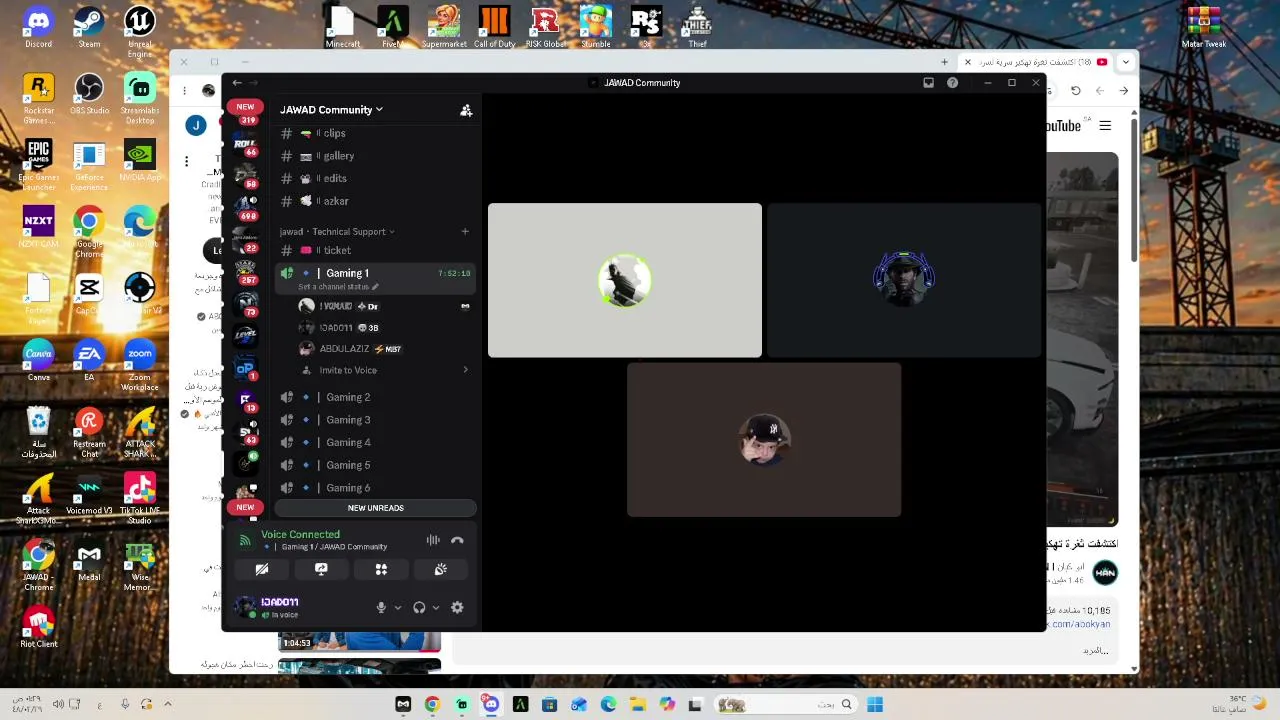Click the white-background voice participant tile
Image resolution: width=1280 pixels, height=720 pixels.
tap(625, 280)
